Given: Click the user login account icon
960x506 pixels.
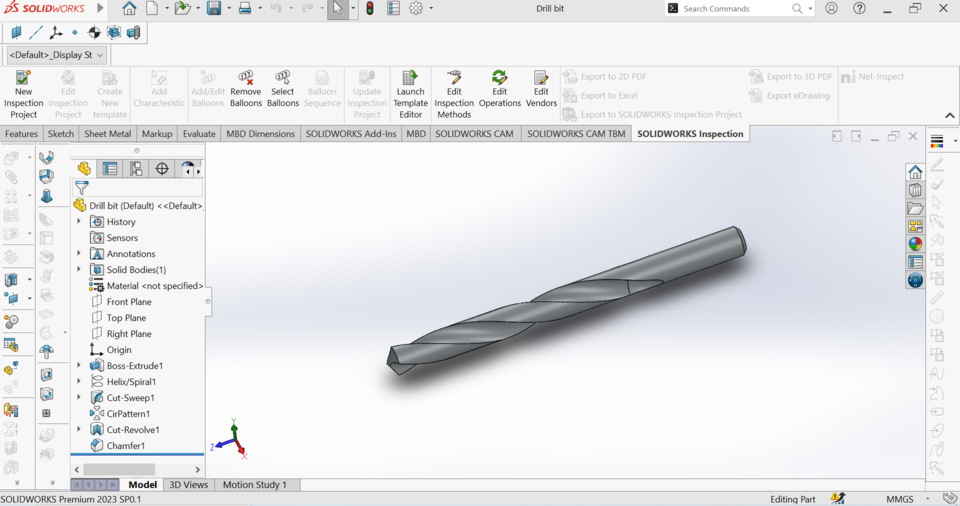Looking at the screenshot, I should pos(831,9).
